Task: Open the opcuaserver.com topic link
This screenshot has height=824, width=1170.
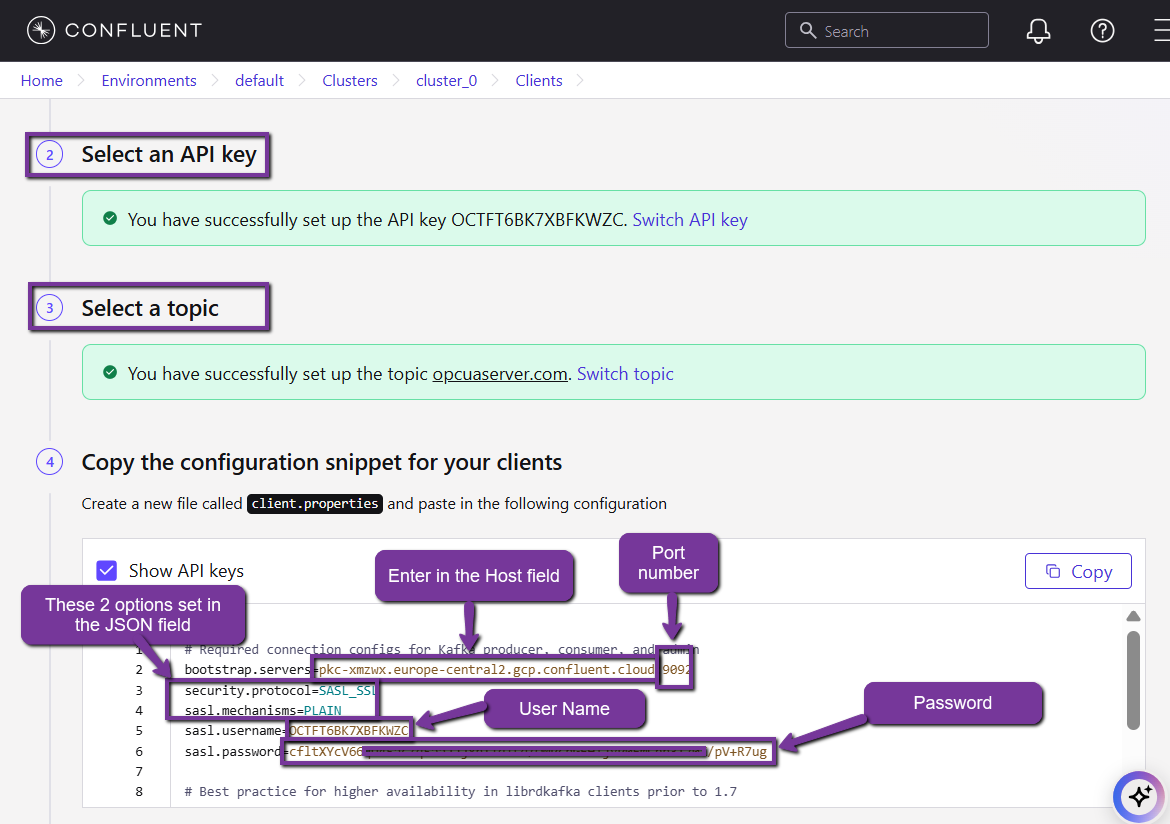Action: pos(500,374)
